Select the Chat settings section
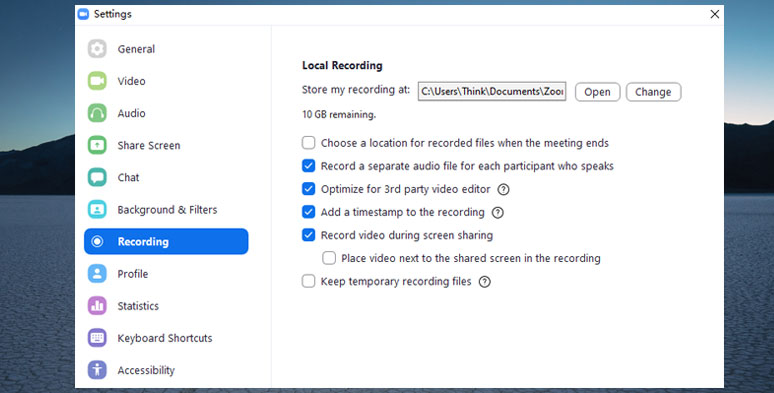This screenshot has height=393, width=774. coord(166,177)
